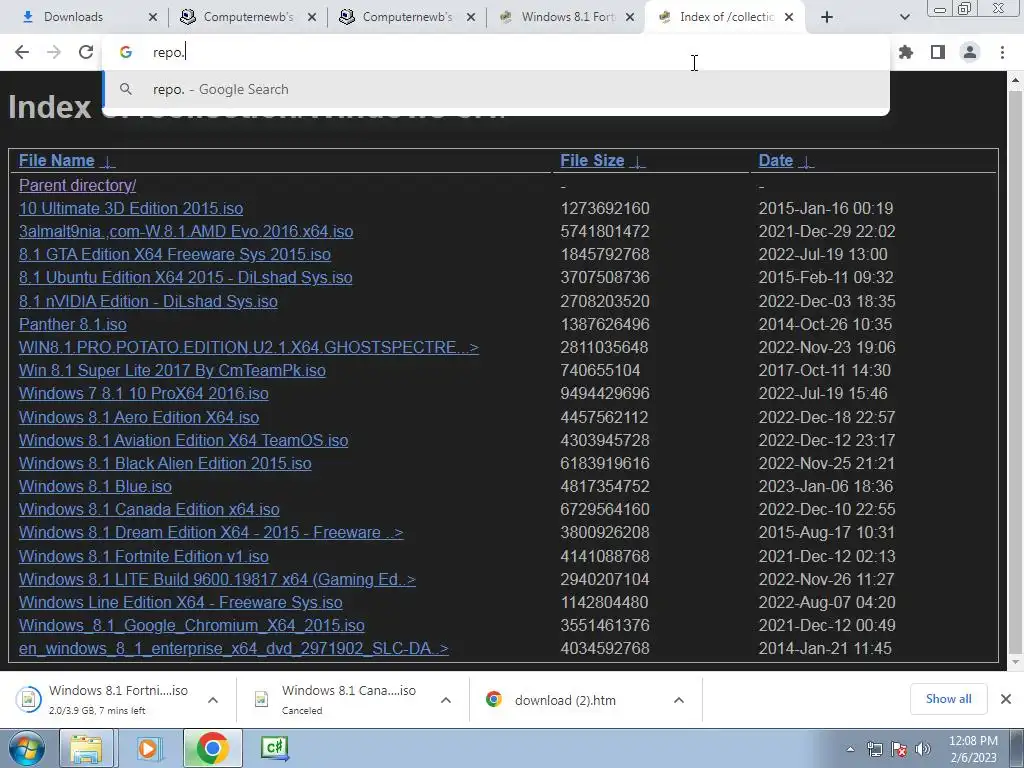Open the Chrome extensions puzzle icon
Image resolution: width=1024 pixels, height=768 pixels.
(906, 52)
